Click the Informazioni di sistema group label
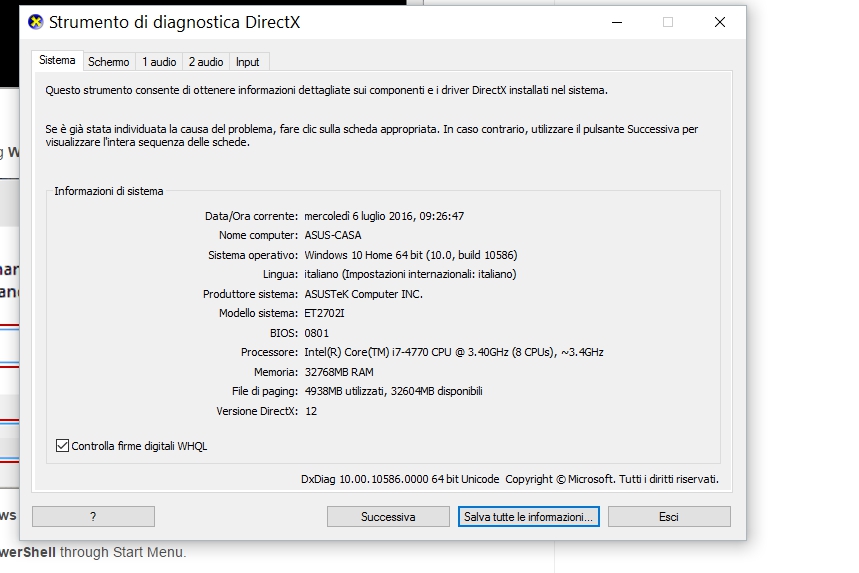The width and height of the screenshot is (859, 573). (x=108, y=191)
